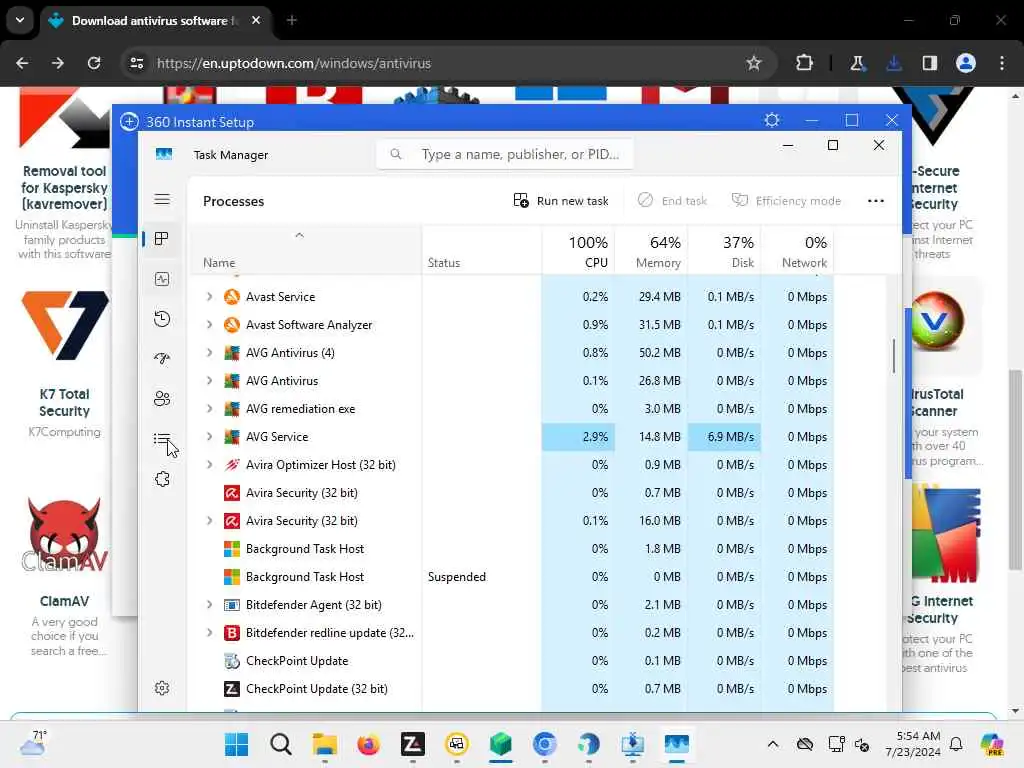This screenshot has width=1024, height=768.
Task: Switch to Download antivirus software browser tab
Action: [155, 21]
